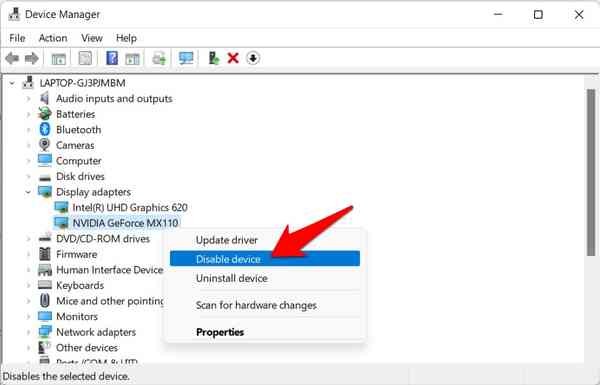Click the Firmware chip icon
Image resolution: width=600 pixels, height=385 pixels.
(x=45, y=254)
